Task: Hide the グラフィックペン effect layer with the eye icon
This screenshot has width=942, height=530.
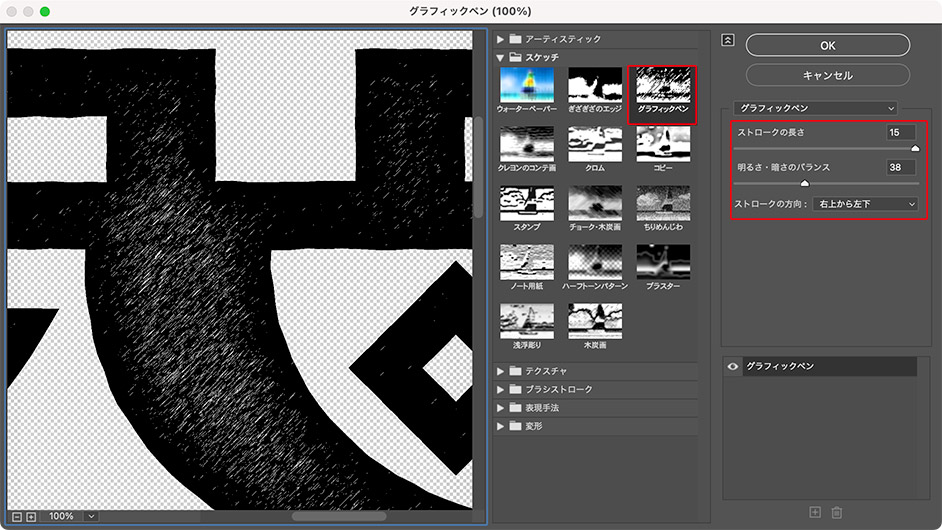Action: click(x=734, y=367)
